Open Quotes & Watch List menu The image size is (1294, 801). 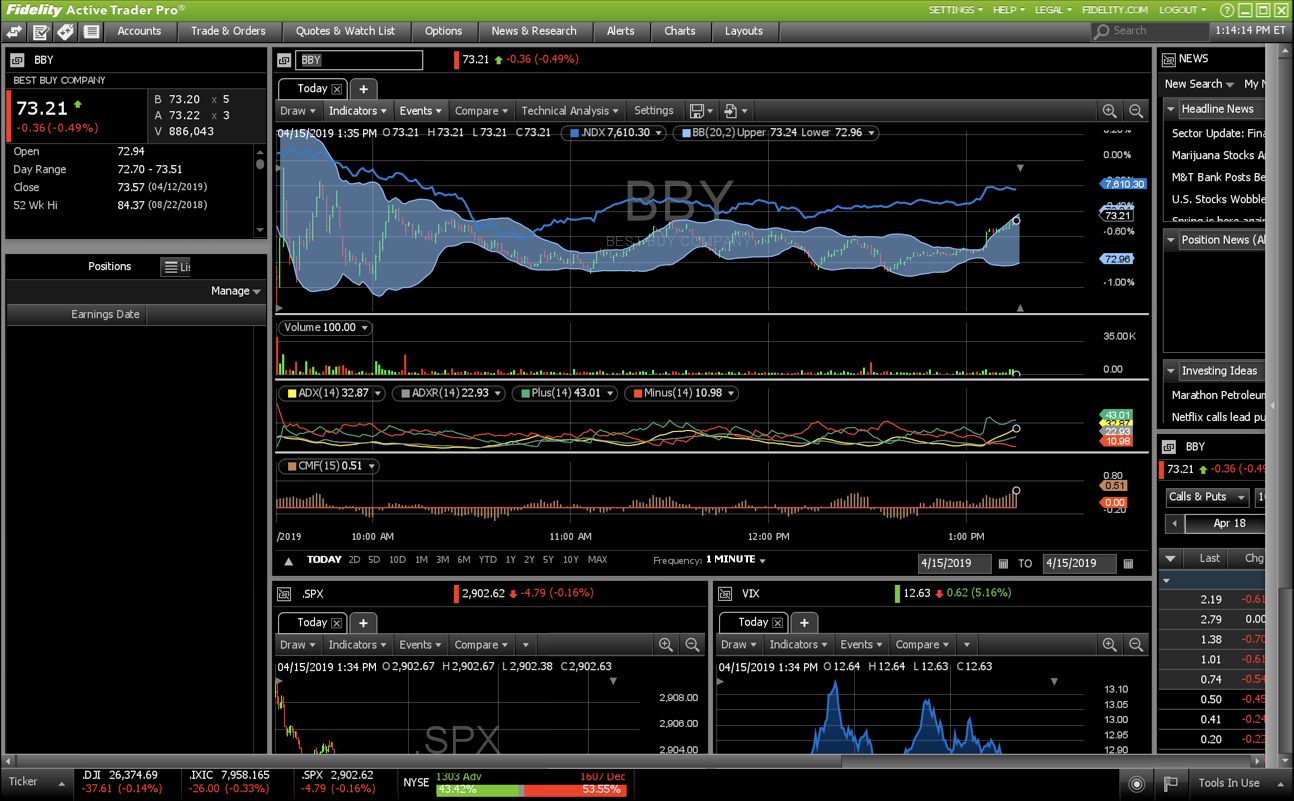point(345,31)
